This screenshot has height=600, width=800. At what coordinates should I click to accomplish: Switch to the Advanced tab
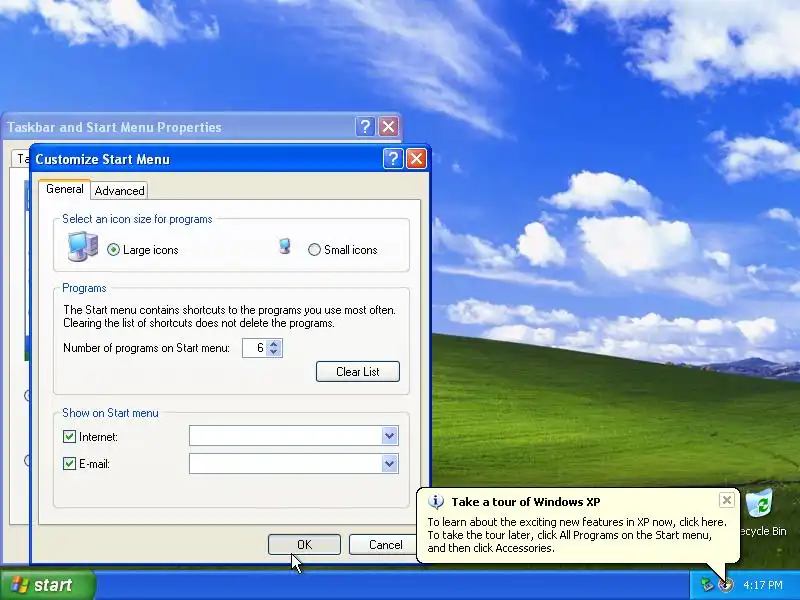point(119,190)
